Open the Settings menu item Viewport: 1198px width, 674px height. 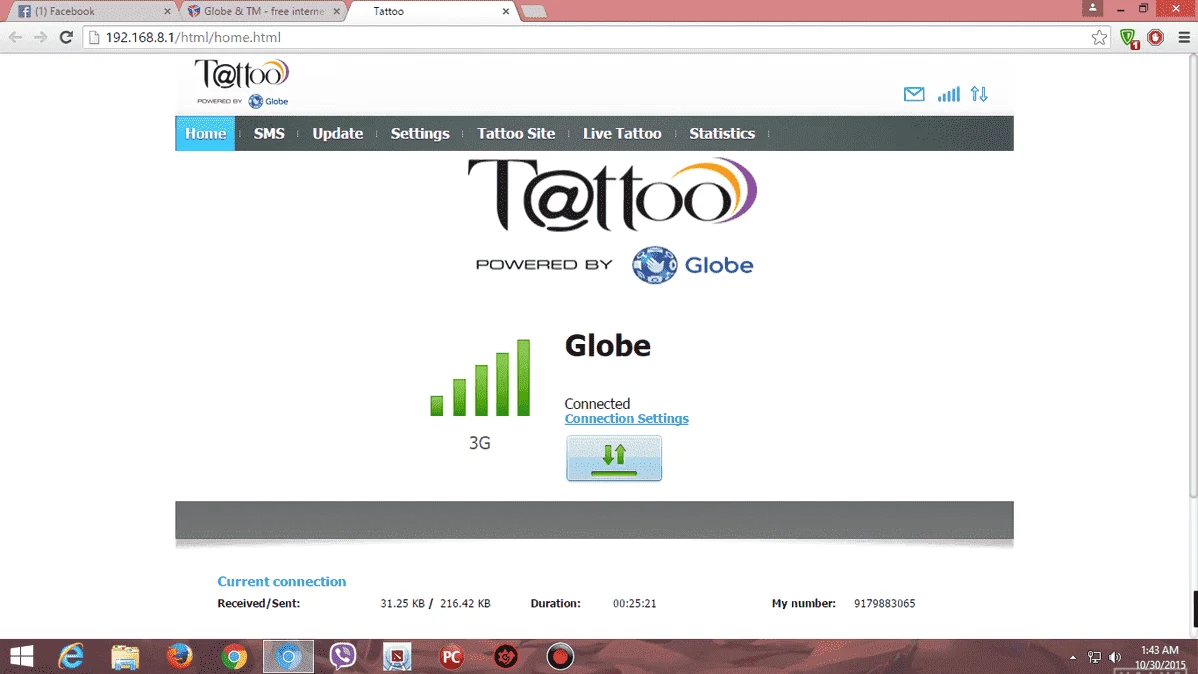tap(420, 134)
